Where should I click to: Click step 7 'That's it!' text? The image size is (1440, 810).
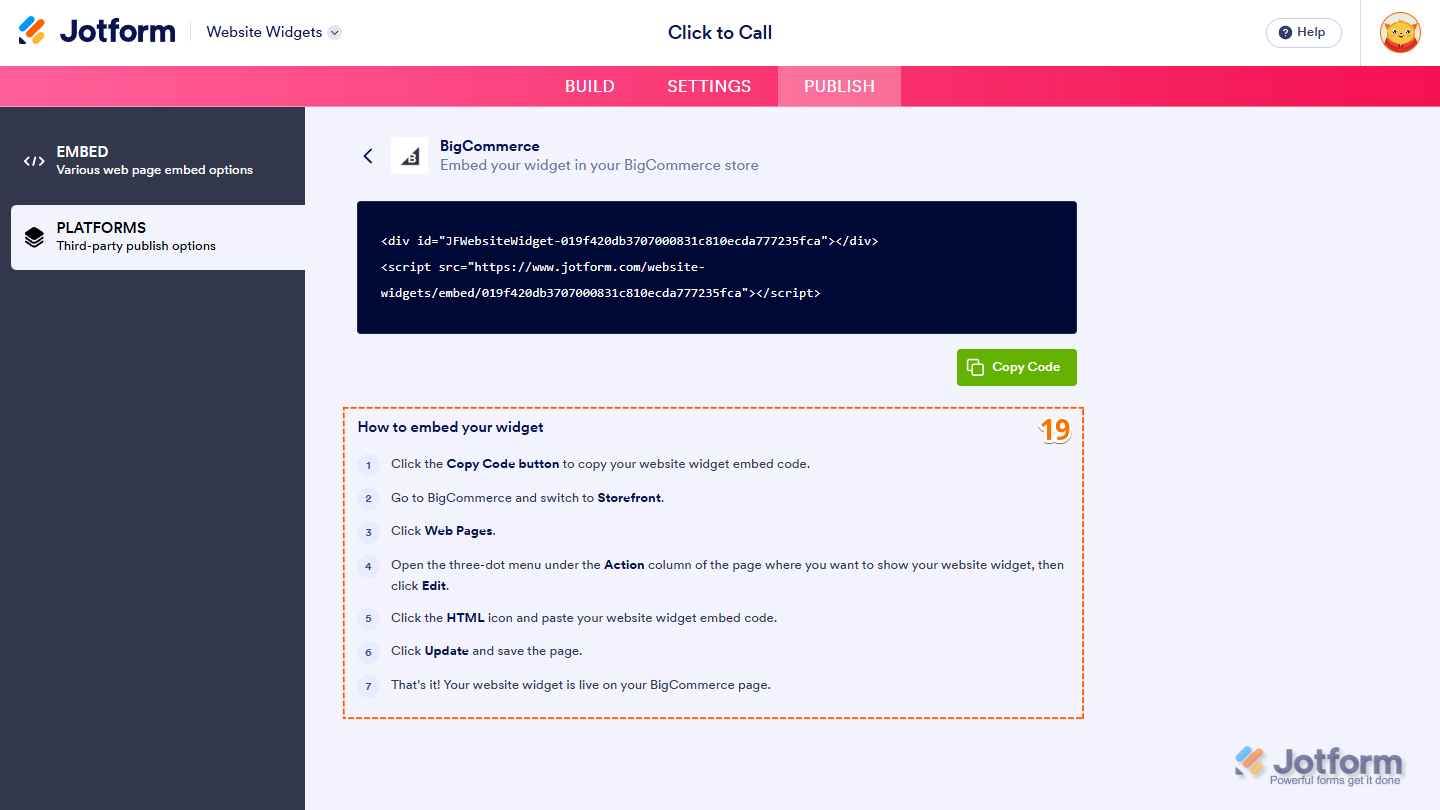click(581, 685)
